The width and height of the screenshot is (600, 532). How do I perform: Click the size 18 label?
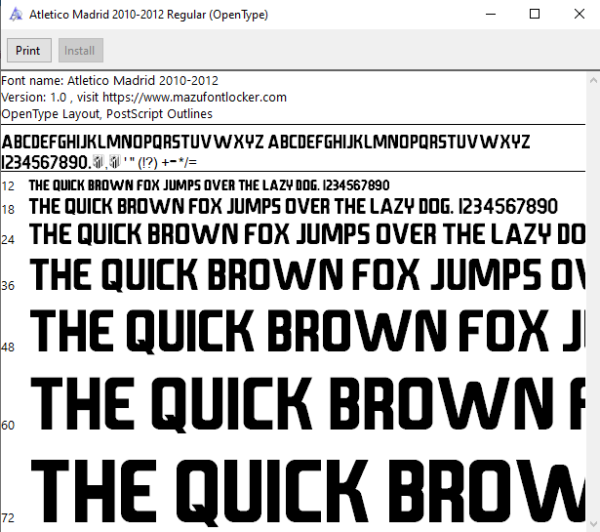(x=8, y=209)
